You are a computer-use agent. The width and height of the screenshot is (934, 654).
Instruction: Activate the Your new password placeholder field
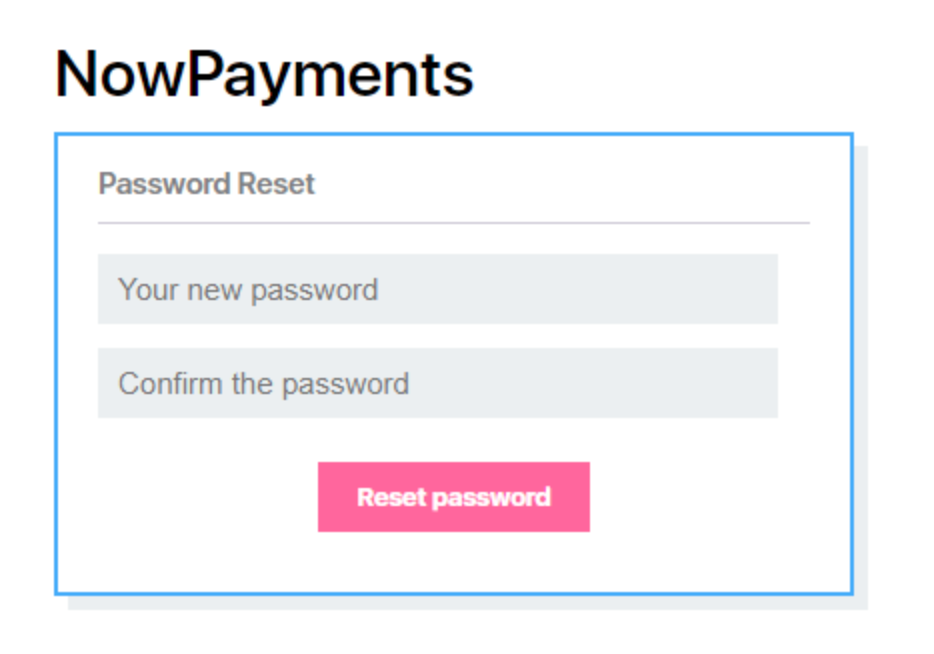point(437,289)
